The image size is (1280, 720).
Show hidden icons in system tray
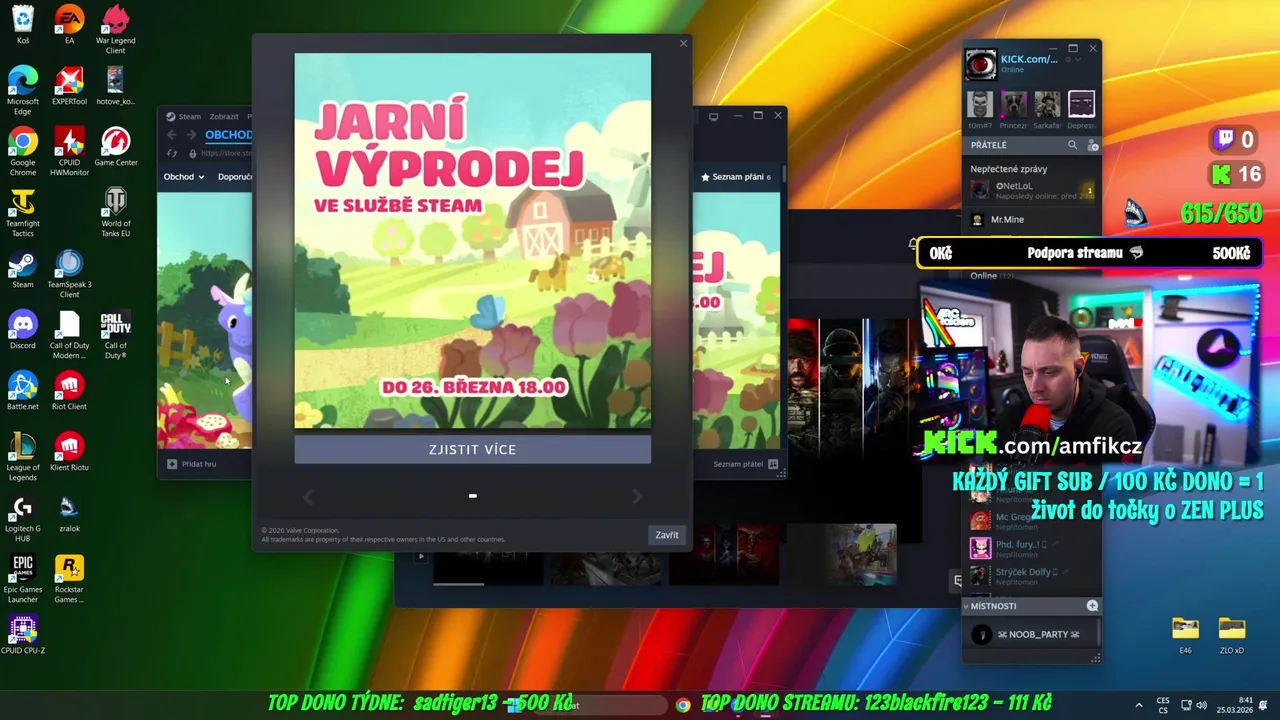click(1138, 705)
